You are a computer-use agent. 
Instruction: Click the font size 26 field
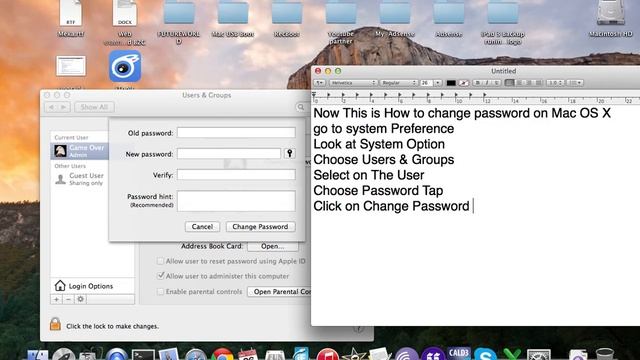[426, 83]
